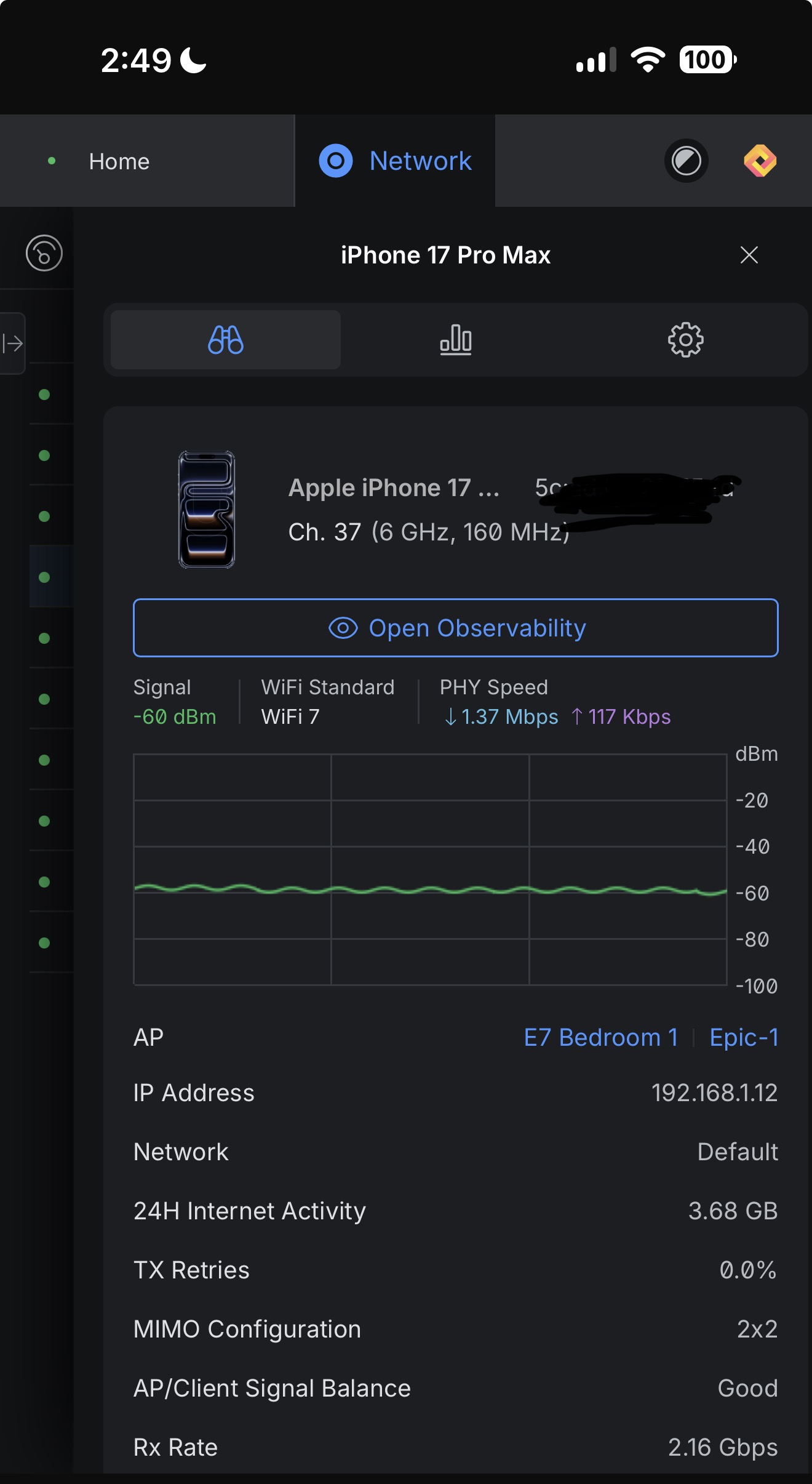Image resolution: width=812 pixels, height=1484 pixels.
Task: Toggle the dark theme contrast icon
Action: click(x=687, y=161)
